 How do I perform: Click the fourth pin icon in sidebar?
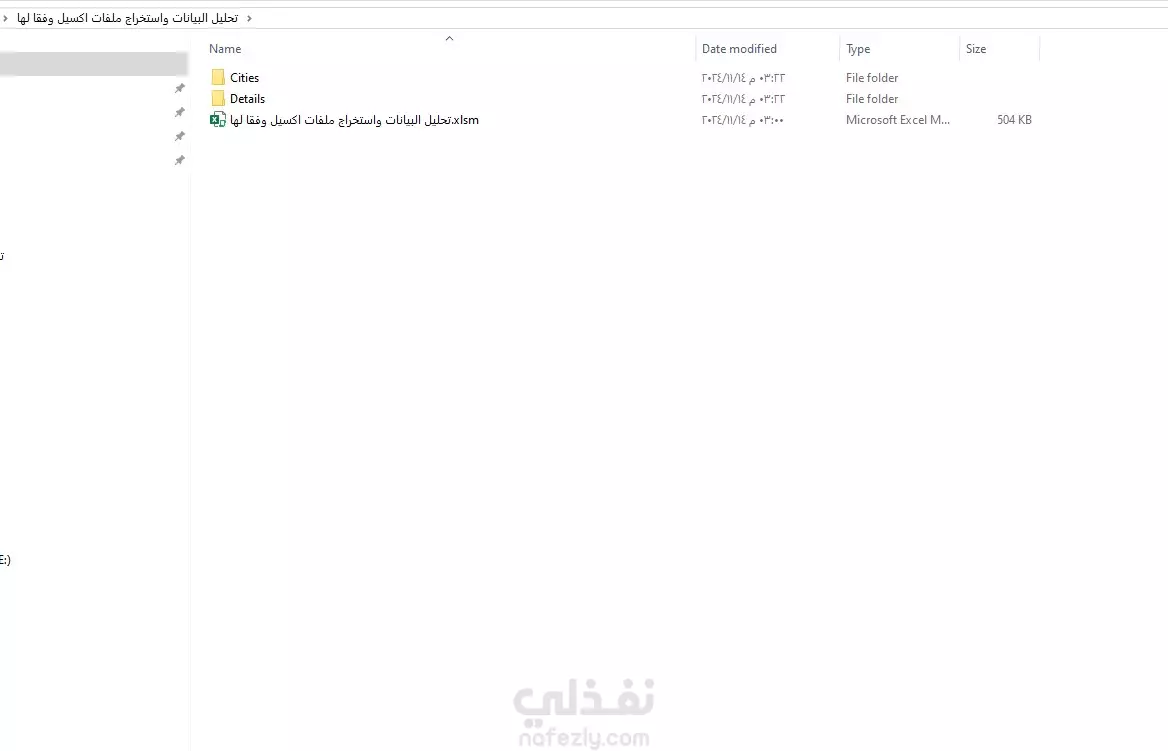180,160
